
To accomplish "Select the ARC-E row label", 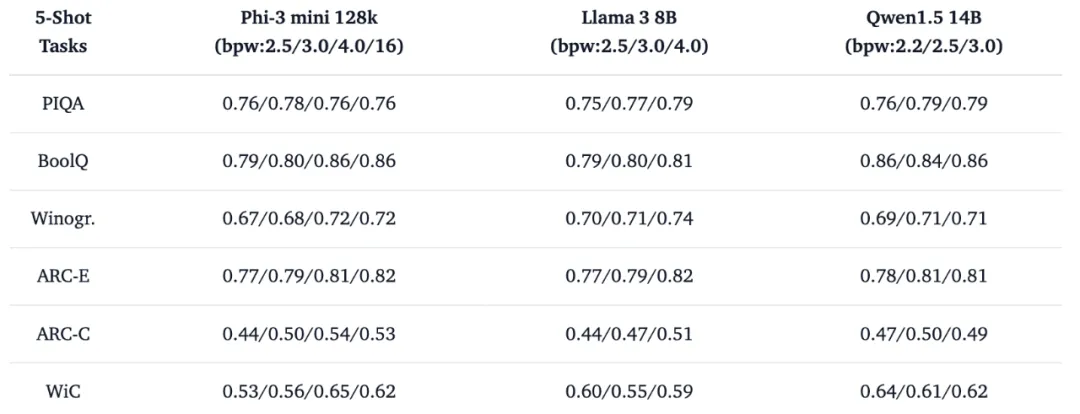I will click(63, 275).
